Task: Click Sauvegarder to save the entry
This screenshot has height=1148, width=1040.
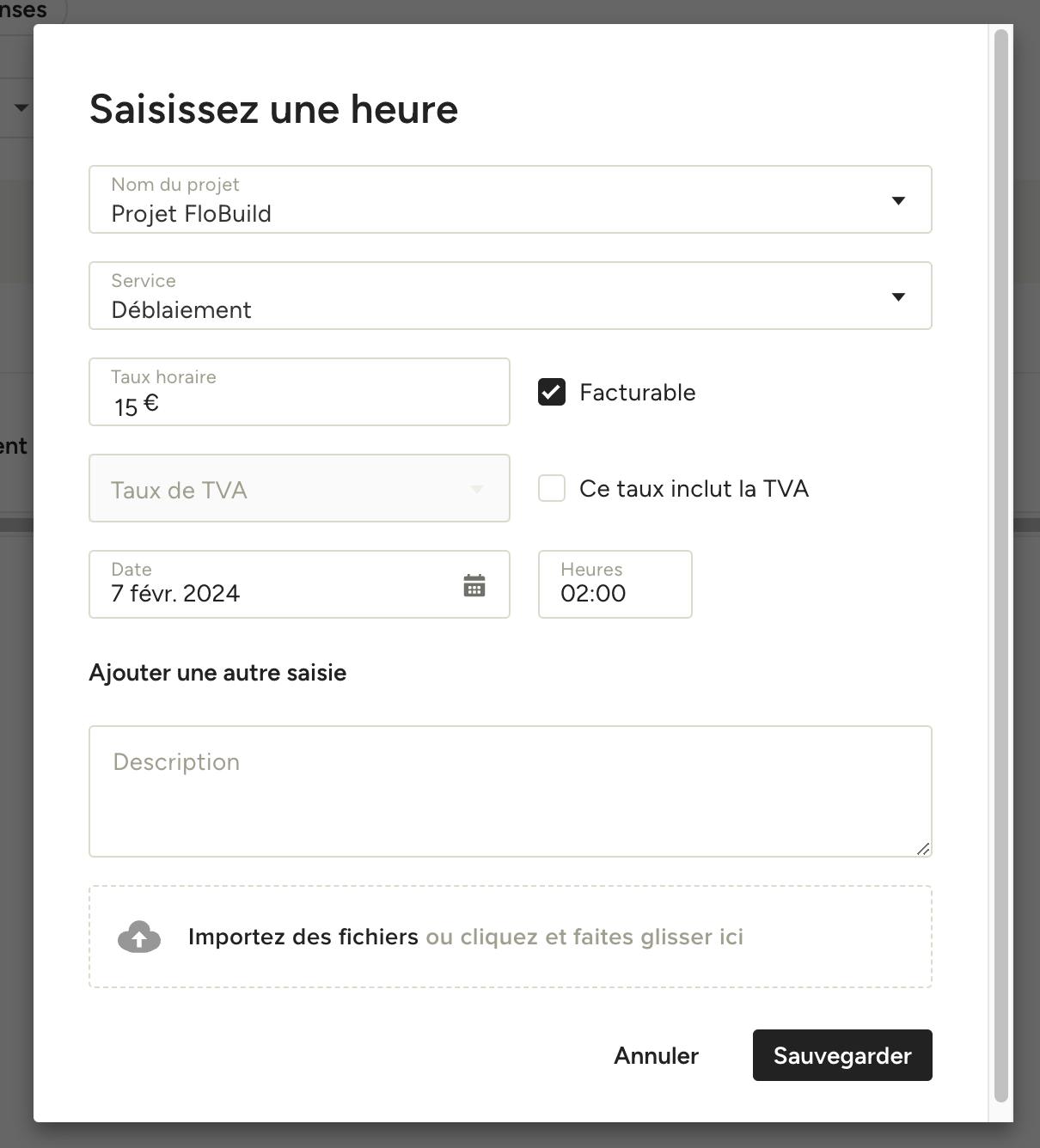Action: (x=842, y=1055)
